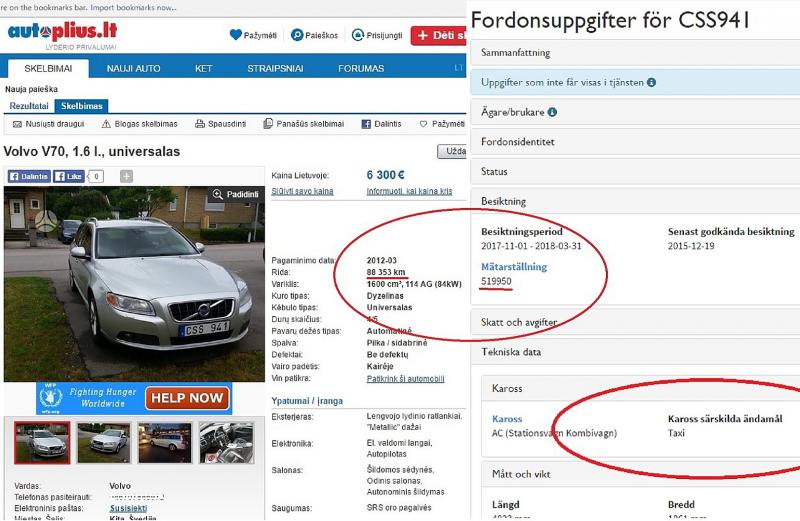Open the FORUMAS tab
Viewport: 800px width, 521px height.
(x=361, y=68)
